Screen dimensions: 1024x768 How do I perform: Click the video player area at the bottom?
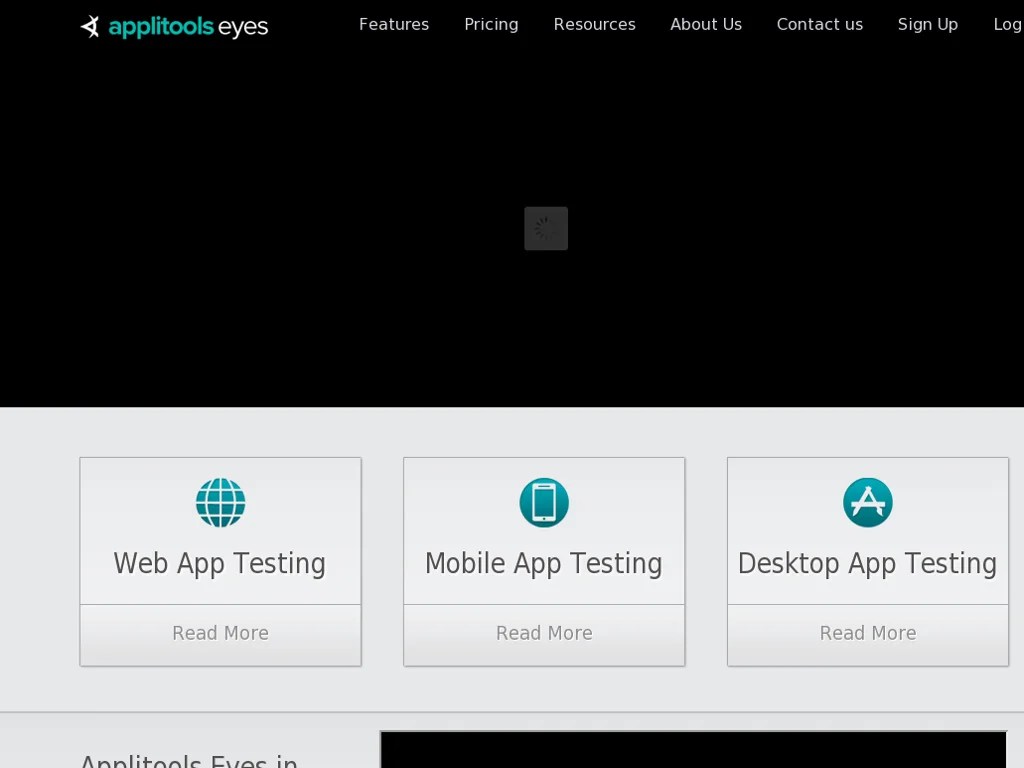tap(694, 750)
